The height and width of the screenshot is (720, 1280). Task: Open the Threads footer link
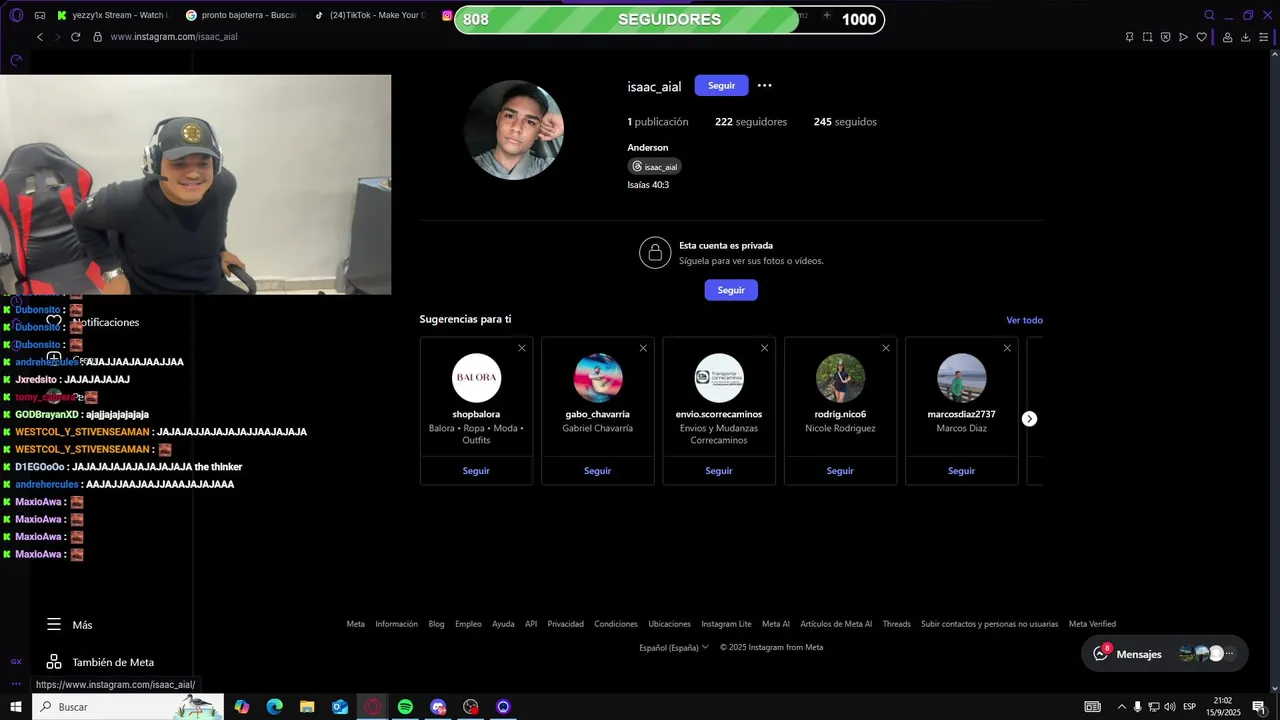(896, 624)
